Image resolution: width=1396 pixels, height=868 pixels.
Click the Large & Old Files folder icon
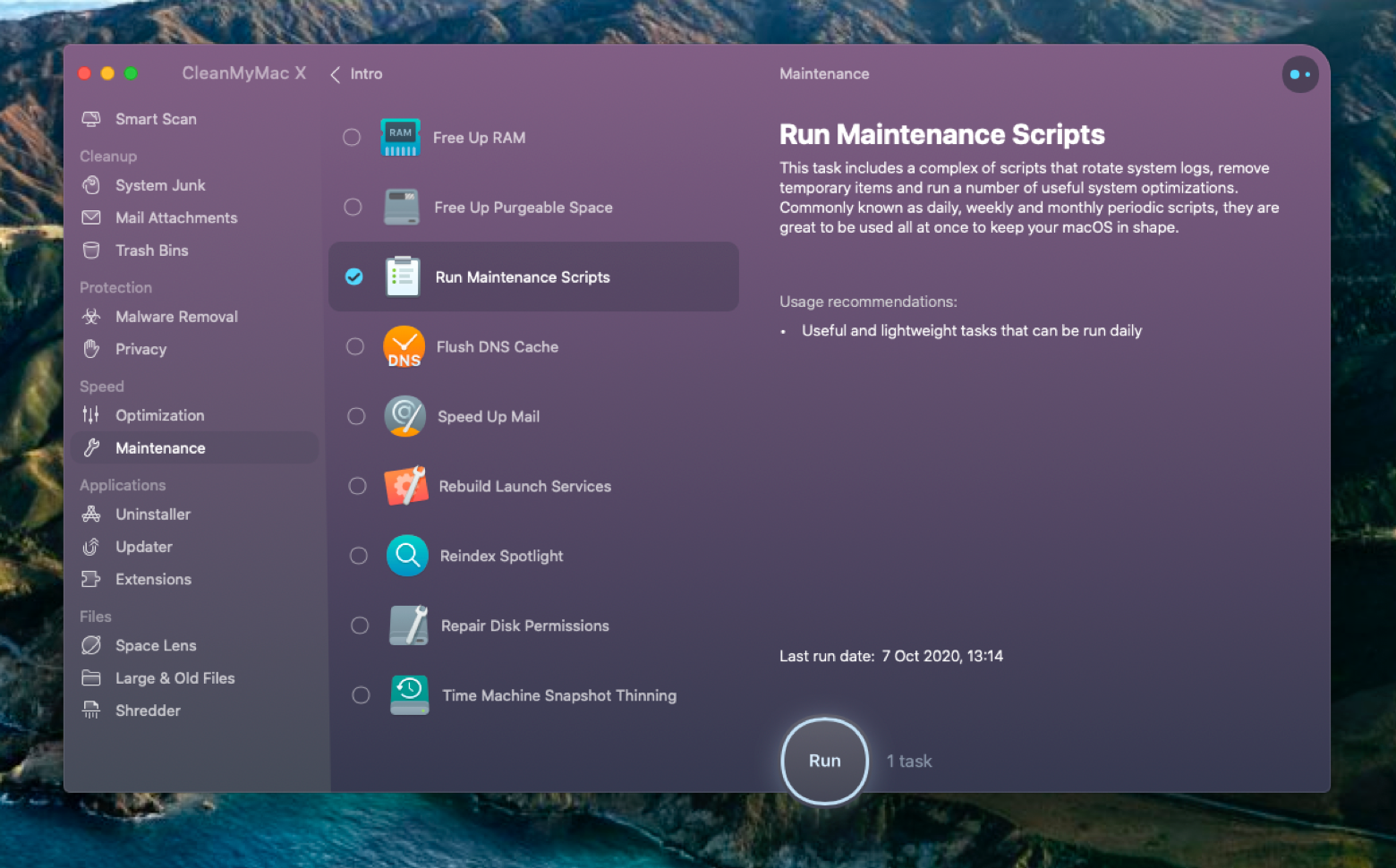point(90,678)
